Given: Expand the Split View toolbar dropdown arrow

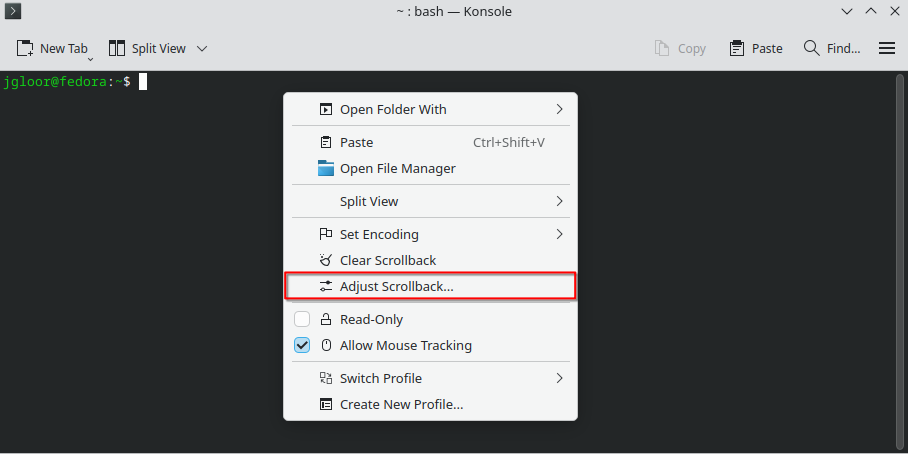Looking at the screenshot, I should [x=202, y=48].
